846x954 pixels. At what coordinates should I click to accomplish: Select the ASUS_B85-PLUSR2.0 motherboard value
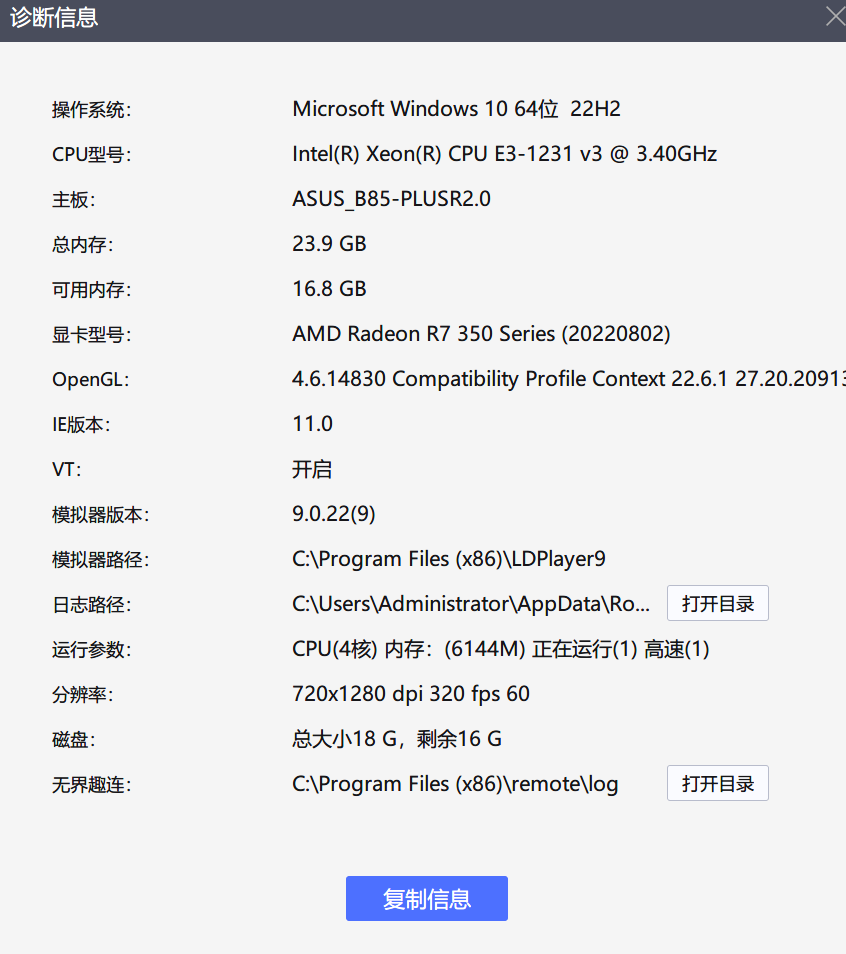391,199
